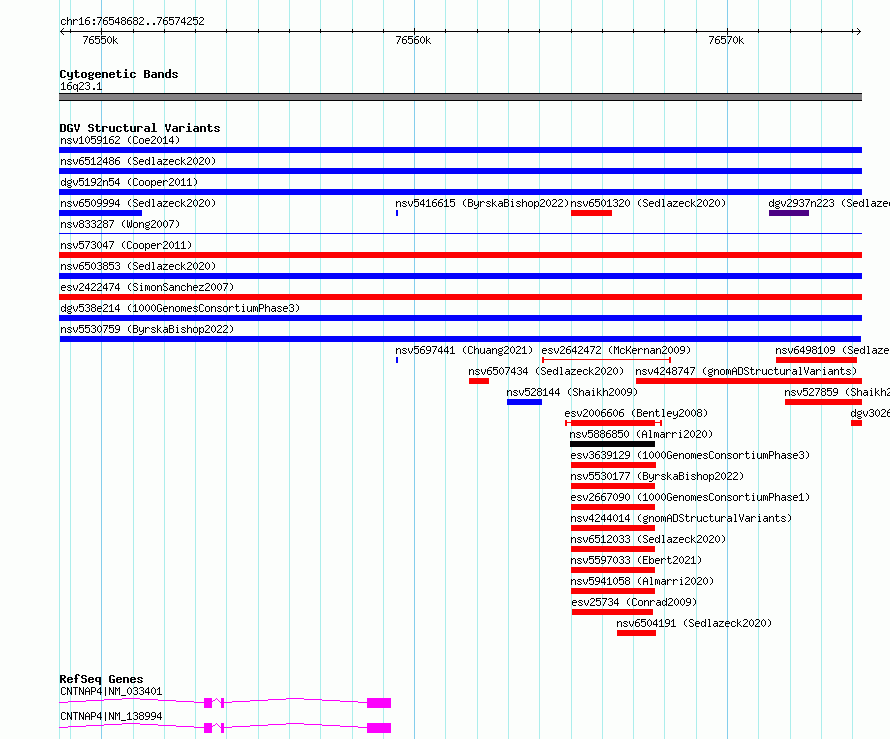Click the Cytogenetic Bands track title
The height and width of the screenshot is (739, 890).
tap(119, 74)
